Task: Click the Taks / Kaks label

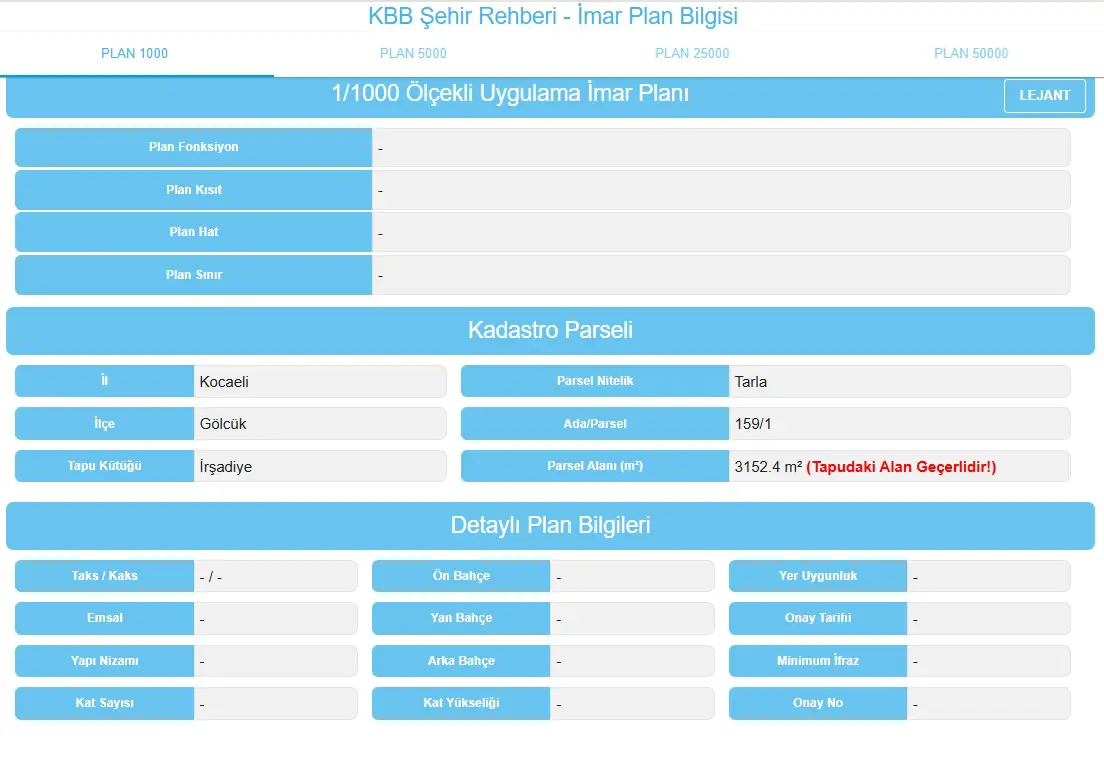Action: tap(104, 576)
